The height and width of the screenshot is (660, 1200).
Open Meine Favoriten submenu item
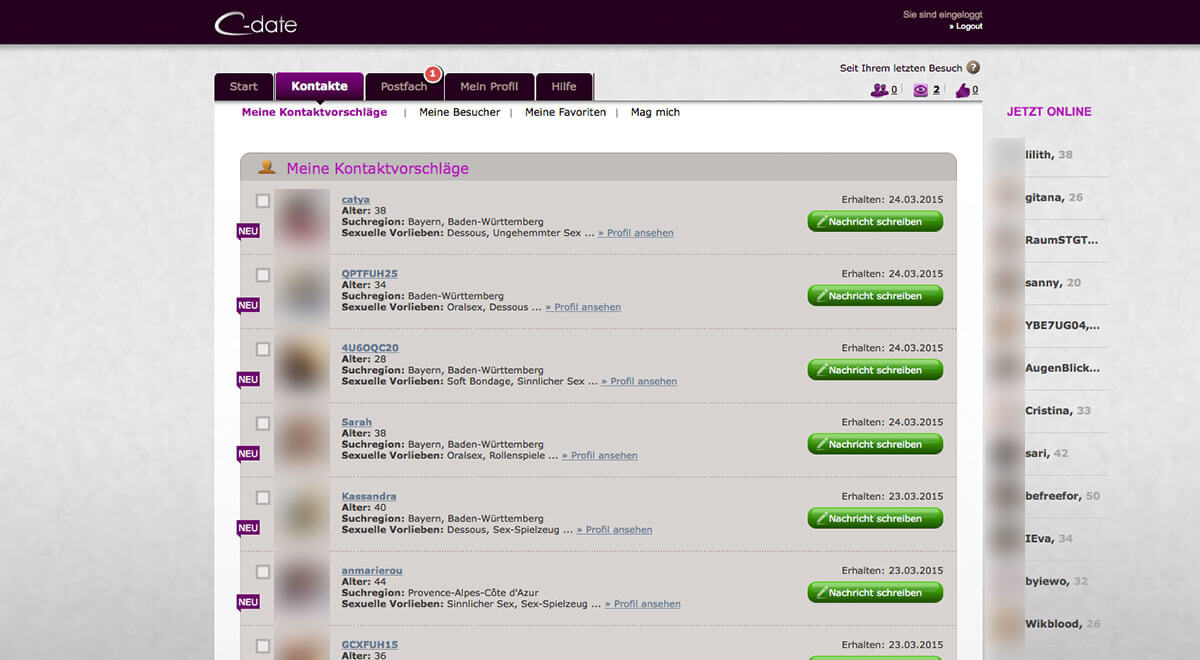click(x=565, y=112)
